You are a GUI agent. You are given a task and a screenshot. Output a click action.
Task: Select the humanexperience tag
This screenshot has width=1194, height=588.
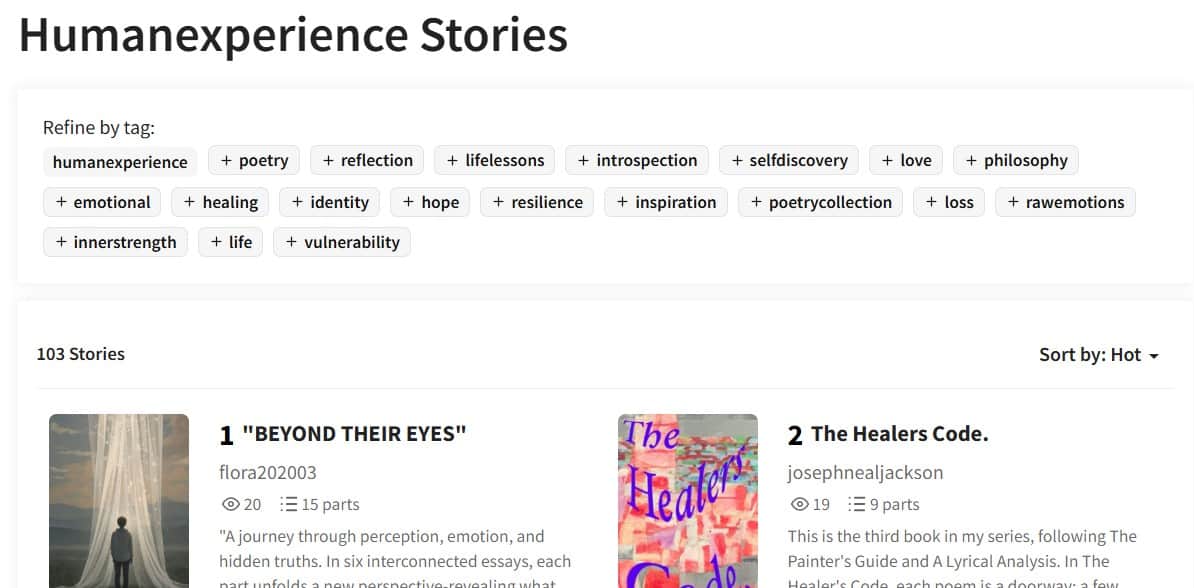(120, 162)
